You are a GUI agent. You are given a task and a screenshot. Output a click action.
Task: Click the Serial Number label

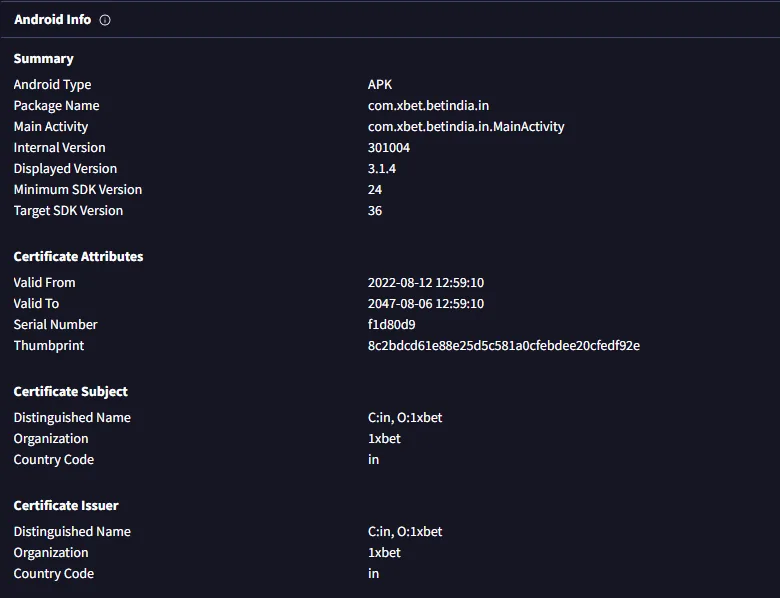pos(56,324)
